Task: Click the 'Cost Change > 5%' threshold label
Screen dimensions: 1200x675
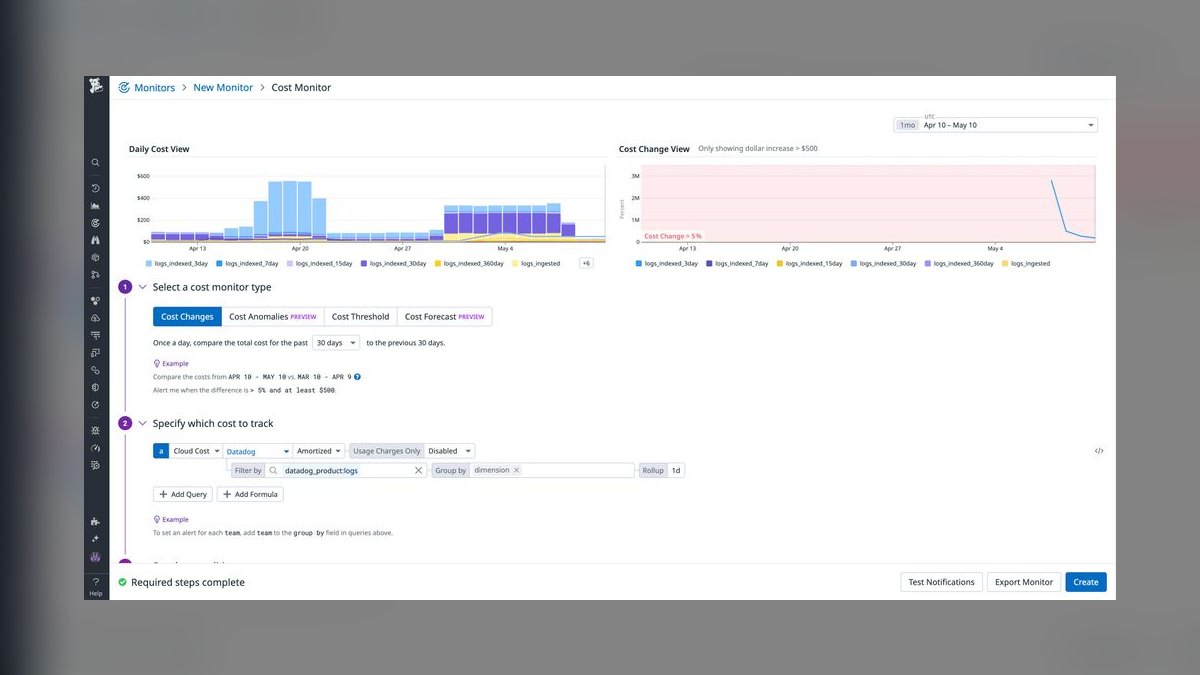Action: [672, 236]
